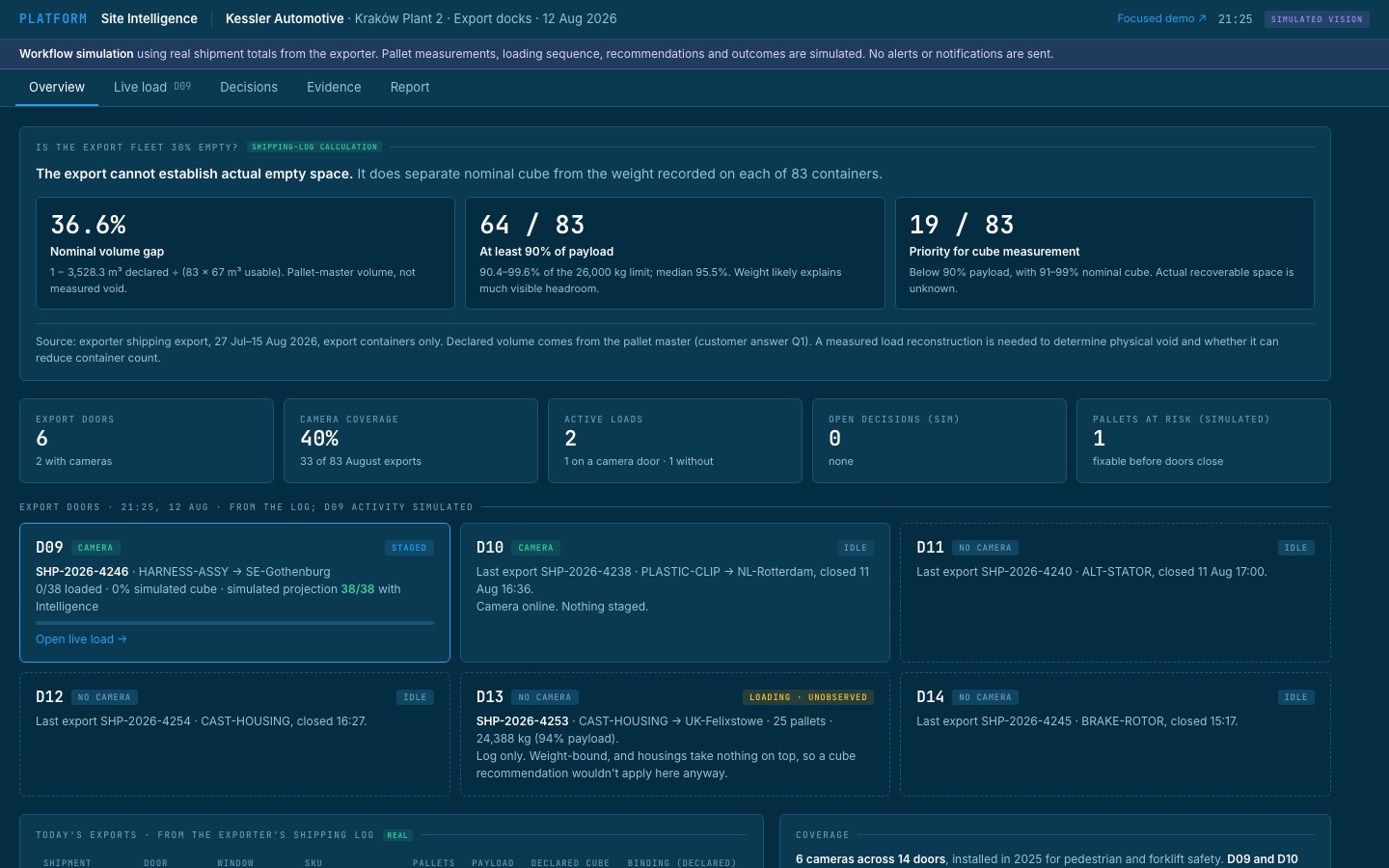Screen dimensions: 1389x868
Task: Click the Pallets at Risk card
Action: (1204, 441)
